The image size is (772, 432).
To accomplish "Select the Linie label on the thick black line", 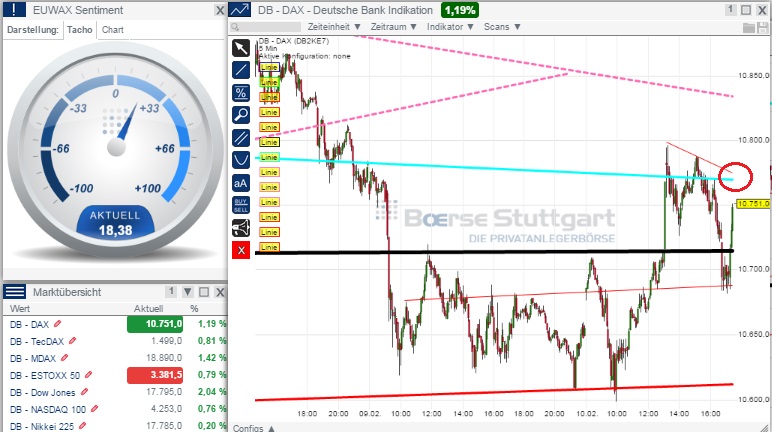I will point(269,247).
